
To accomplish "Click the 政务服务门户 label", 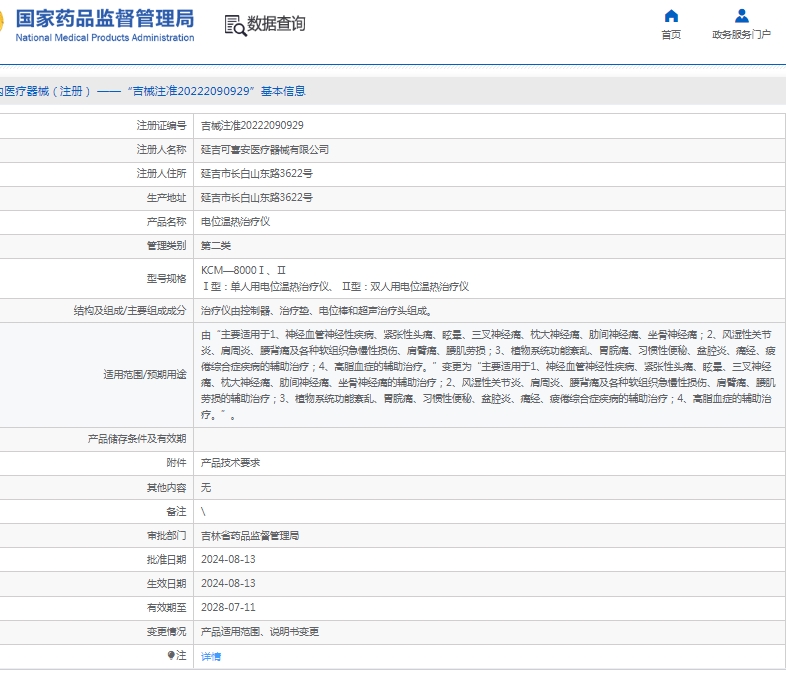I will click(741, 35).
